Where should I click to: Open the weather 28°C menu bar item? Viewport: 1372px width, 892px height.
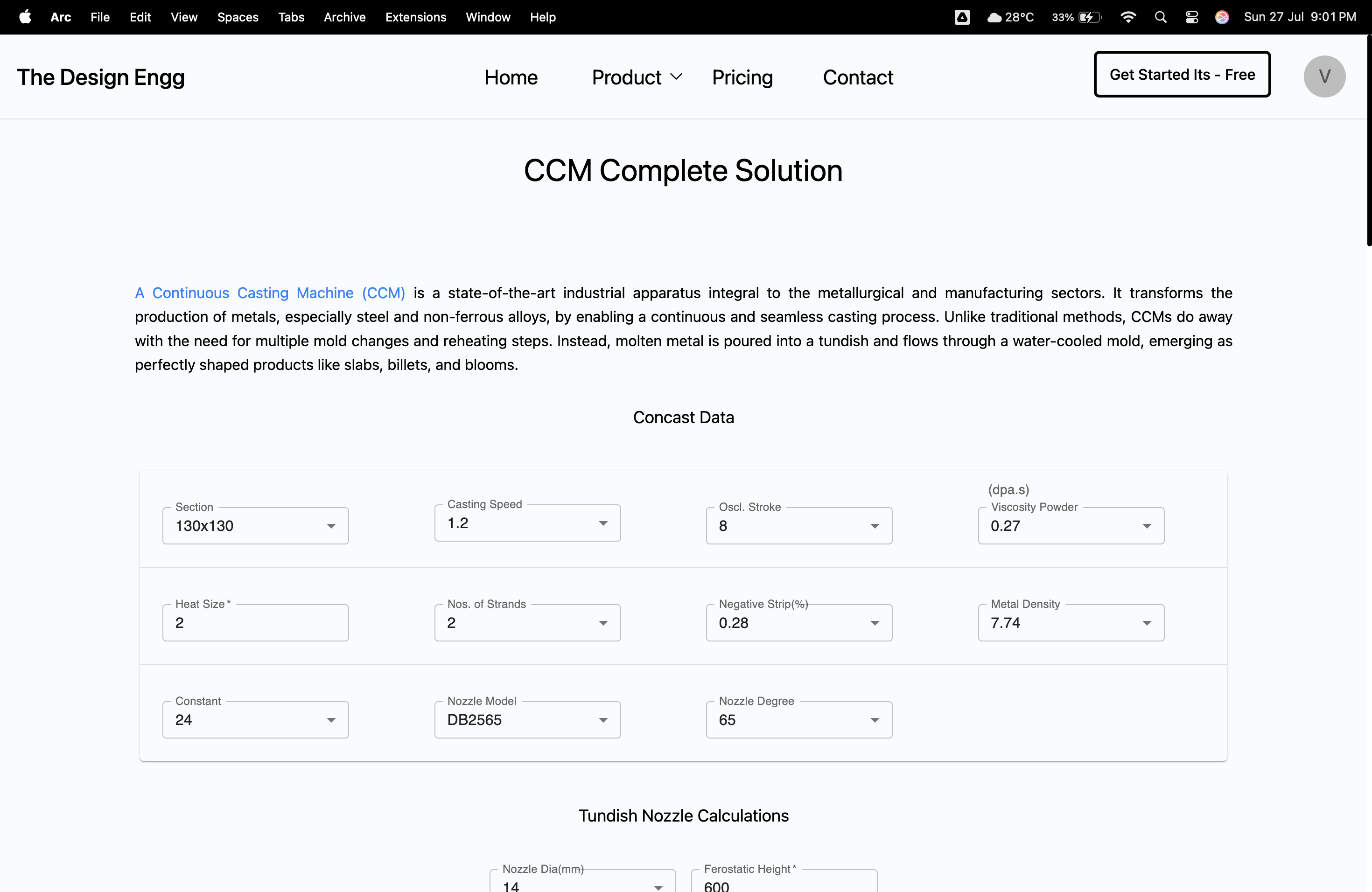pos(1010,17)
